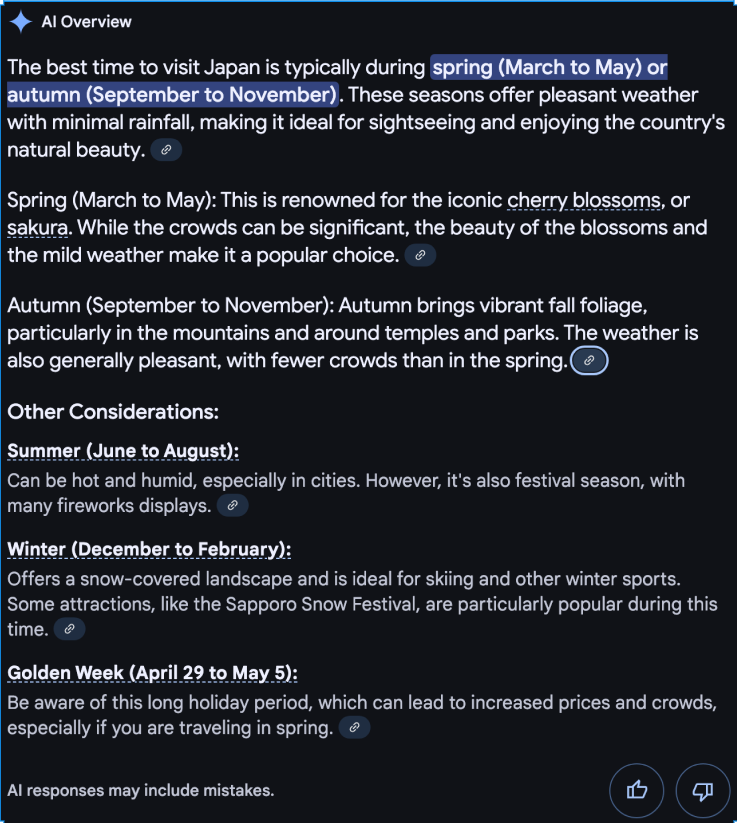Open source link after 'popular choice'

click(x=420, y=255)
